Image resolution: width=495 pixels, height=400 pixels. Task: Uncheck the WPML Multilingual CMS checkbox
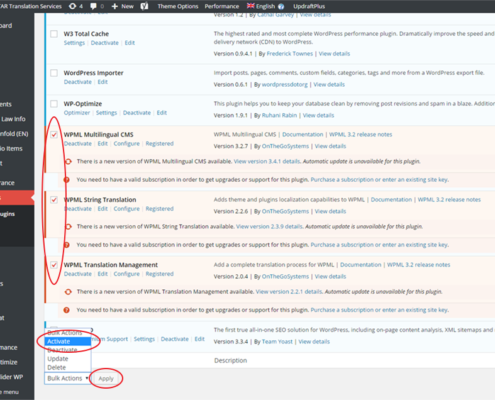54,135
